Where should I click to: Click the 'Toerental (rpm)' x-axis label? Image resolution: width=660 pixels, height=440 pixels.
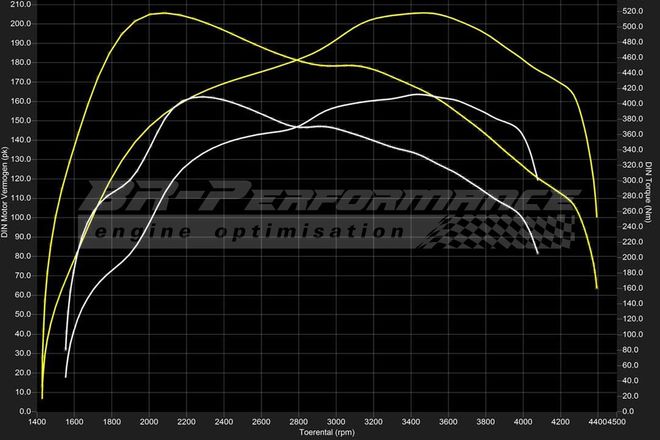[x=327, y=433]
